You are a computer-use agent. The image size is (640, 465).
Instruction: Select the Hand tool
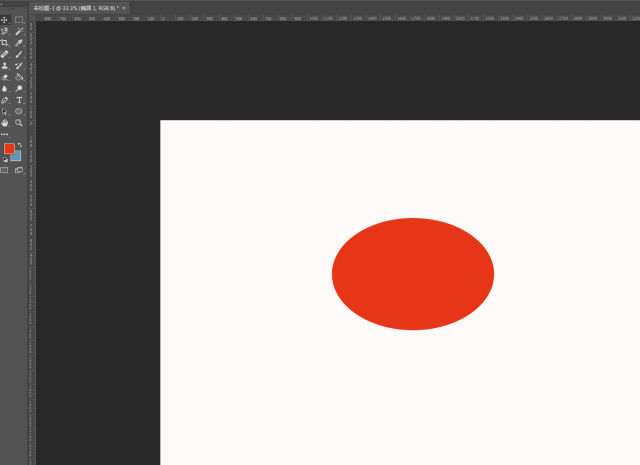pos(5,122)
